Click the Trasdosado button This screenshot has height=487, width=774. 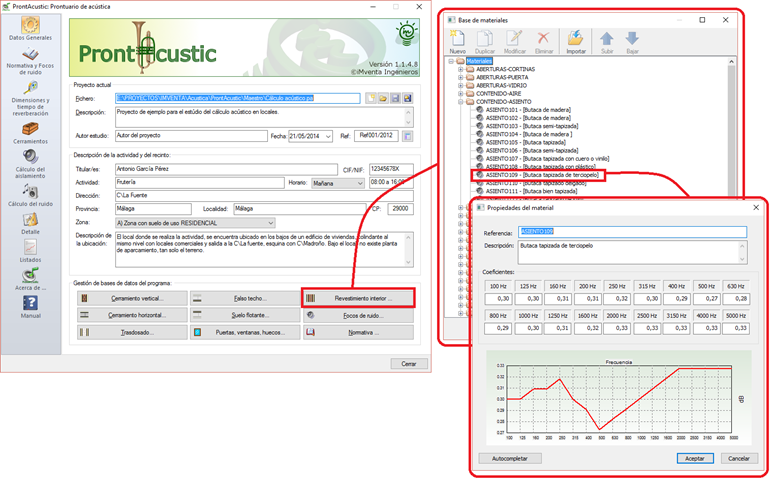tap(132, 333)
